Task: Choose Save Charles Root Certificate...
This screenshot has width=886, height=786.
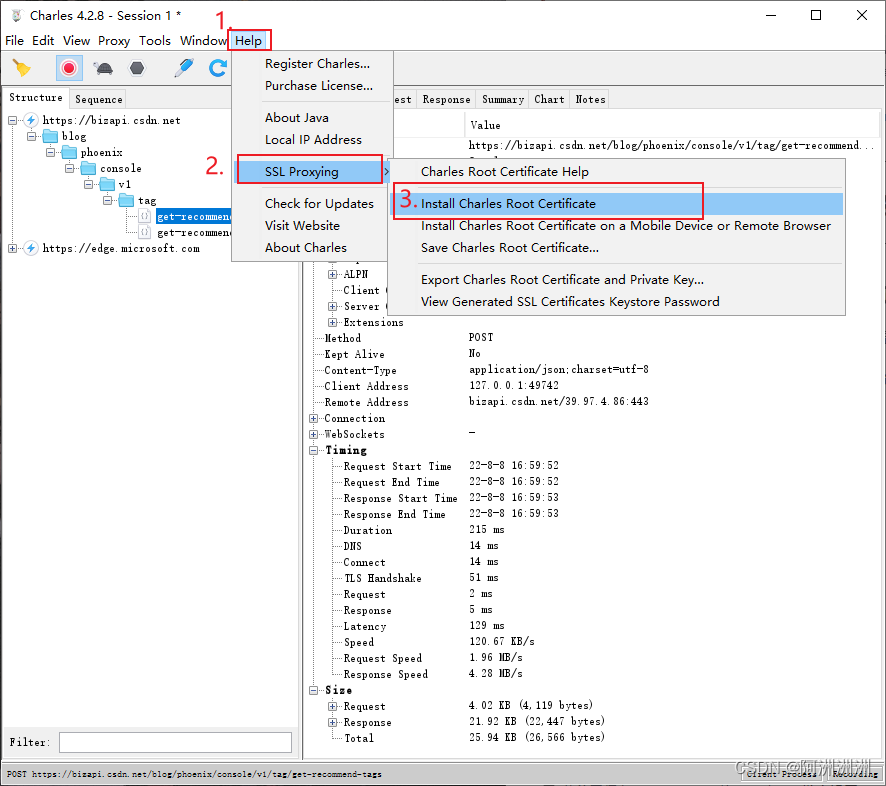Action: point(510,248)
